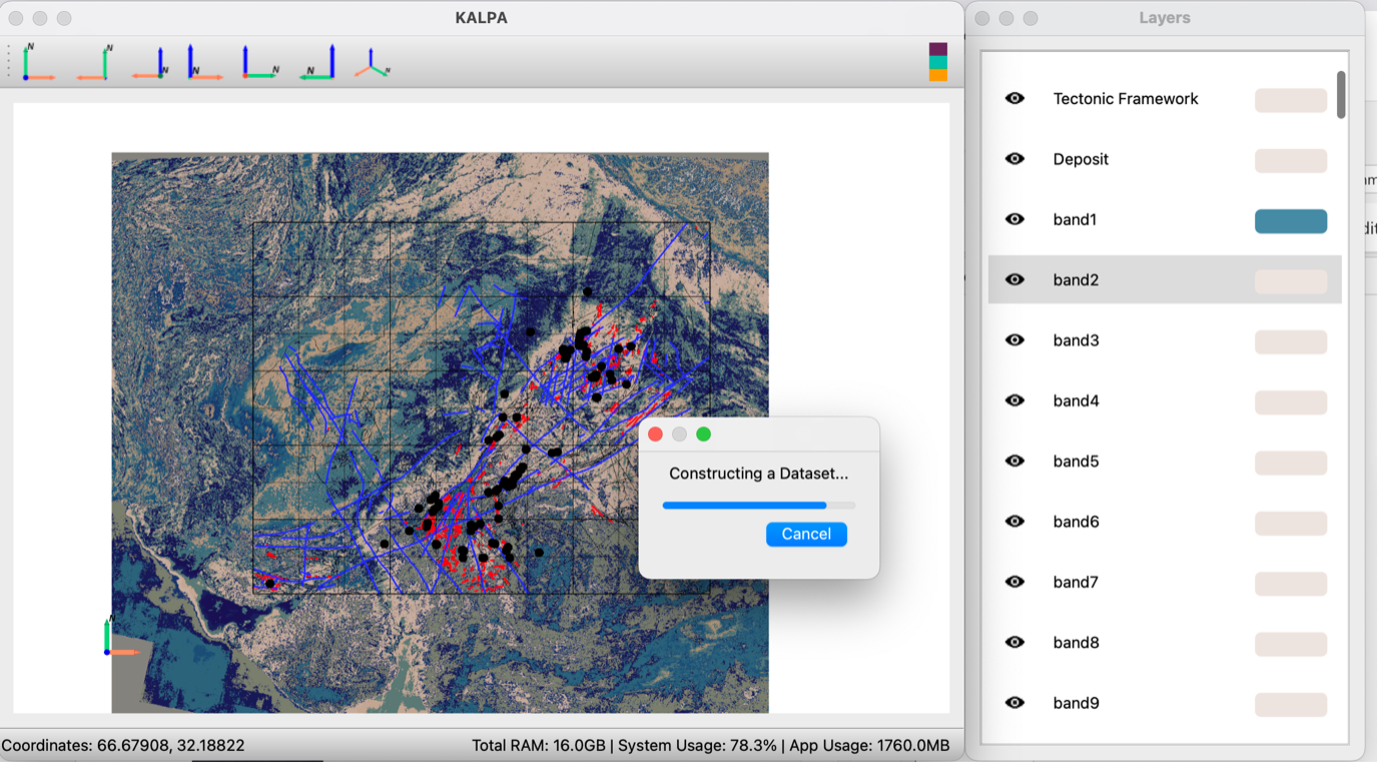1381x766 pixels.
Task: Select view with blue axis up, orange pointing left
Action: pos(150,62)
